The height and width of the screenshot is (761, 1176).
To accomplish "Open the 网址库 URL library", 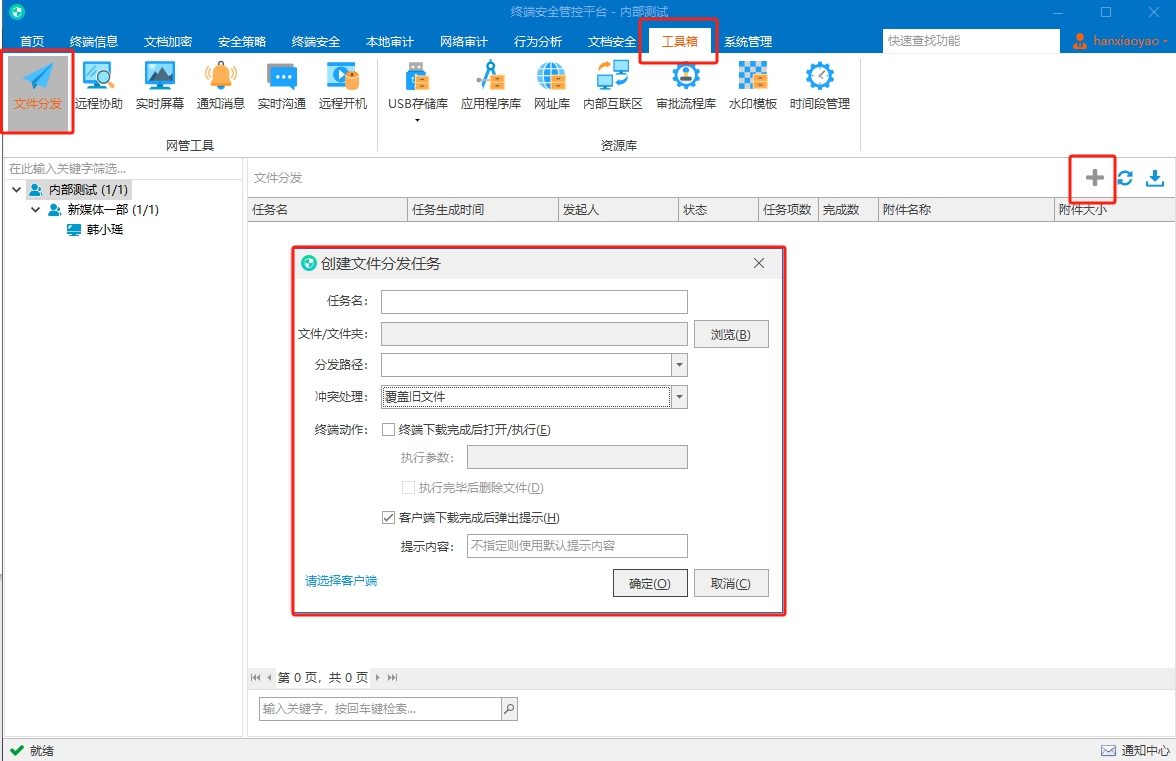I will [x=551, y=86].
